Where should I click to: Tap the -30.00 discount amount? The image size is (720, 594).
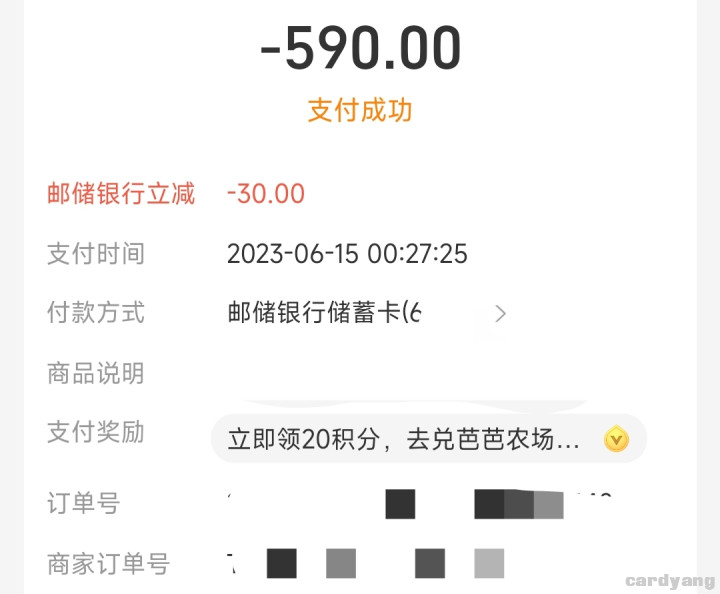(266, 193)
